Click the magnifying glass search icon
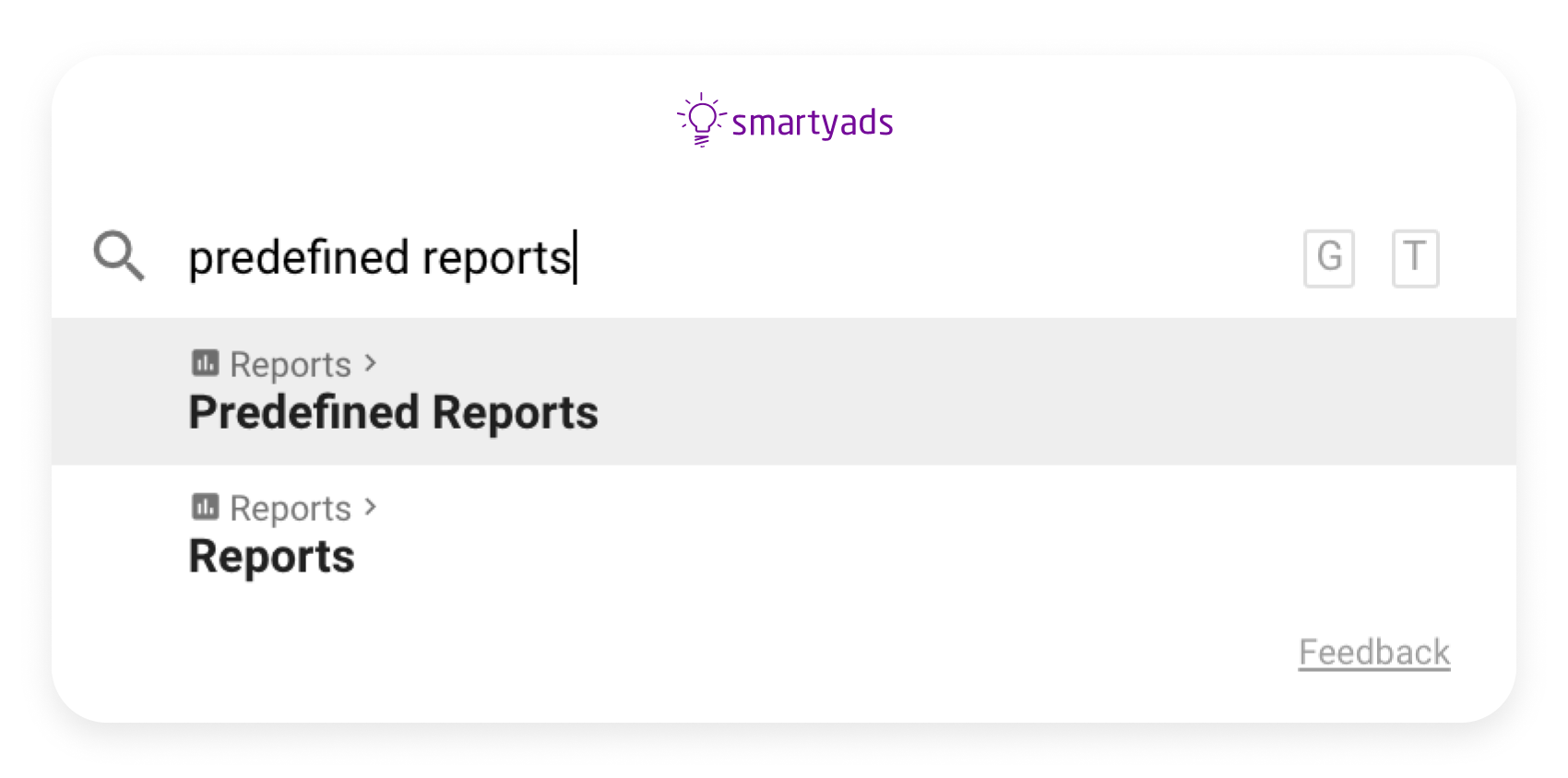Image resolution: width=1568 pixels, height=778 pixels. 118,257
